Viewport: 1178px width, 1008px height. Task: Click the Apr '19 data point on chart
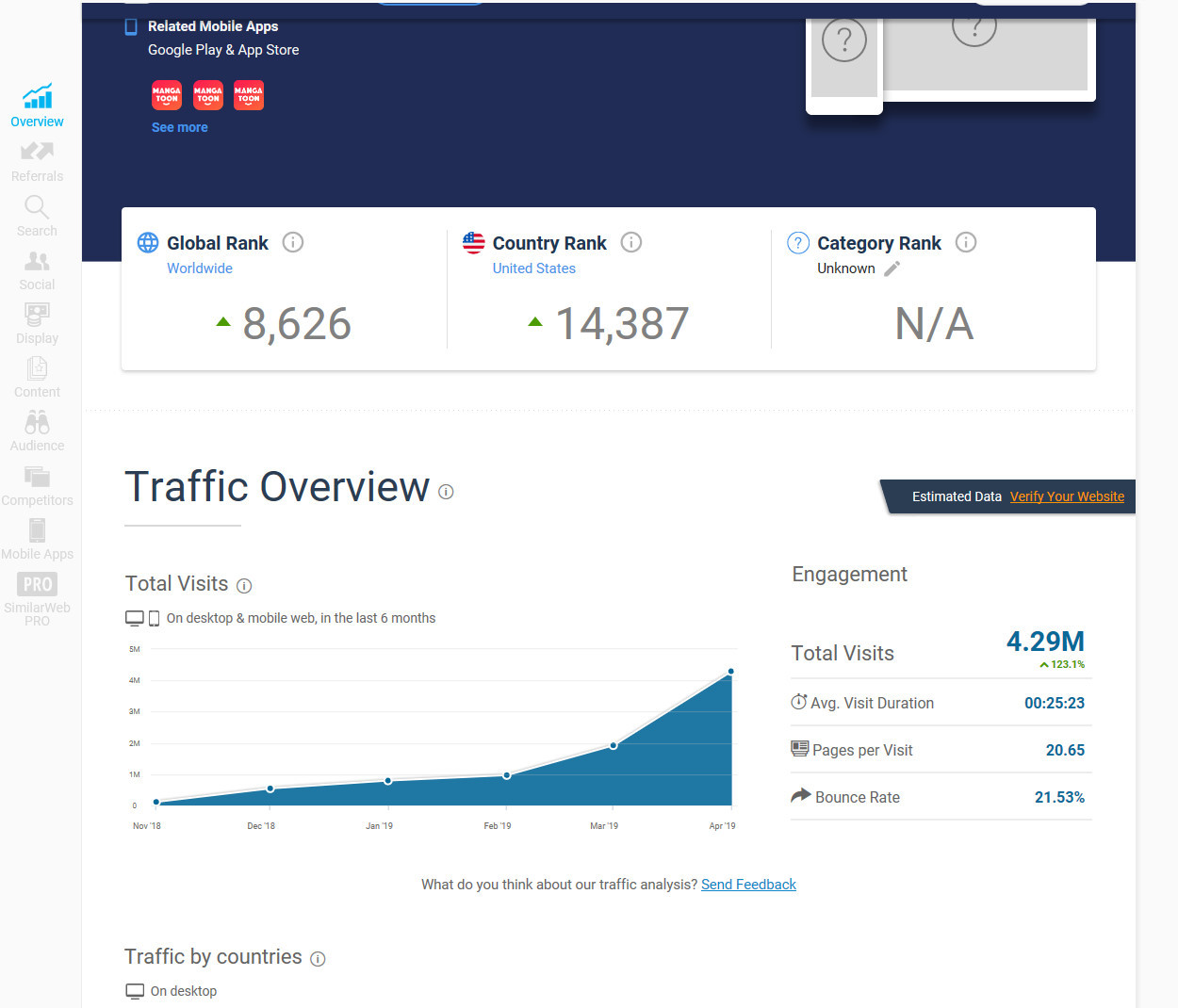(x=730, y=672)
